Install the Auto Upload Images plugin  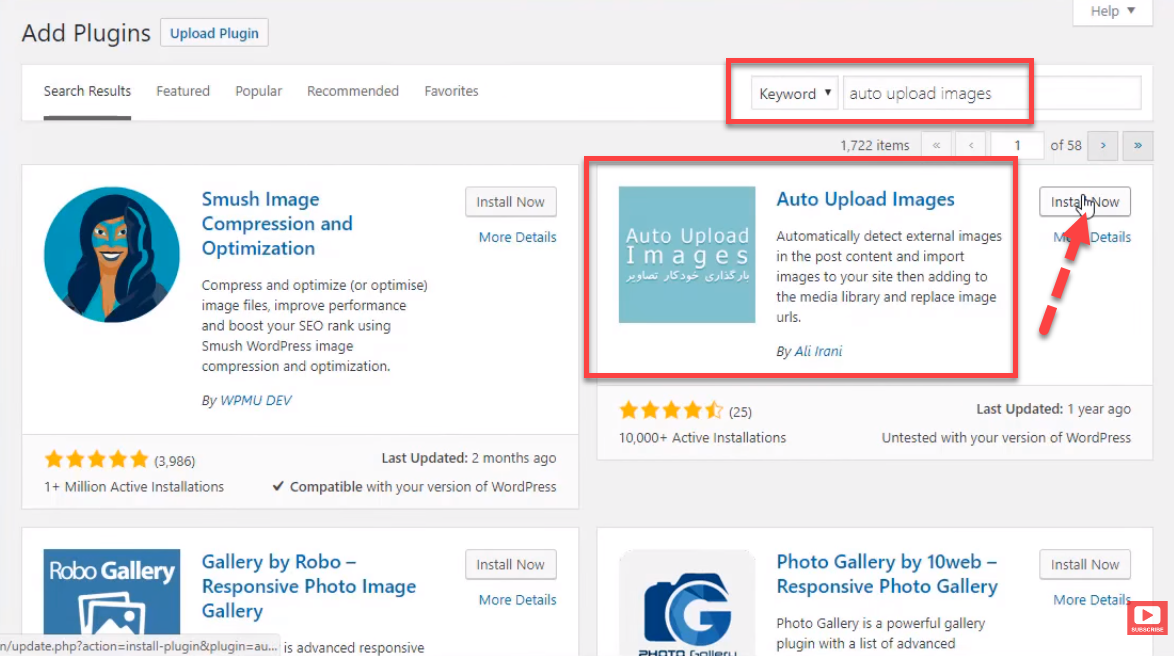point(1085,202)
